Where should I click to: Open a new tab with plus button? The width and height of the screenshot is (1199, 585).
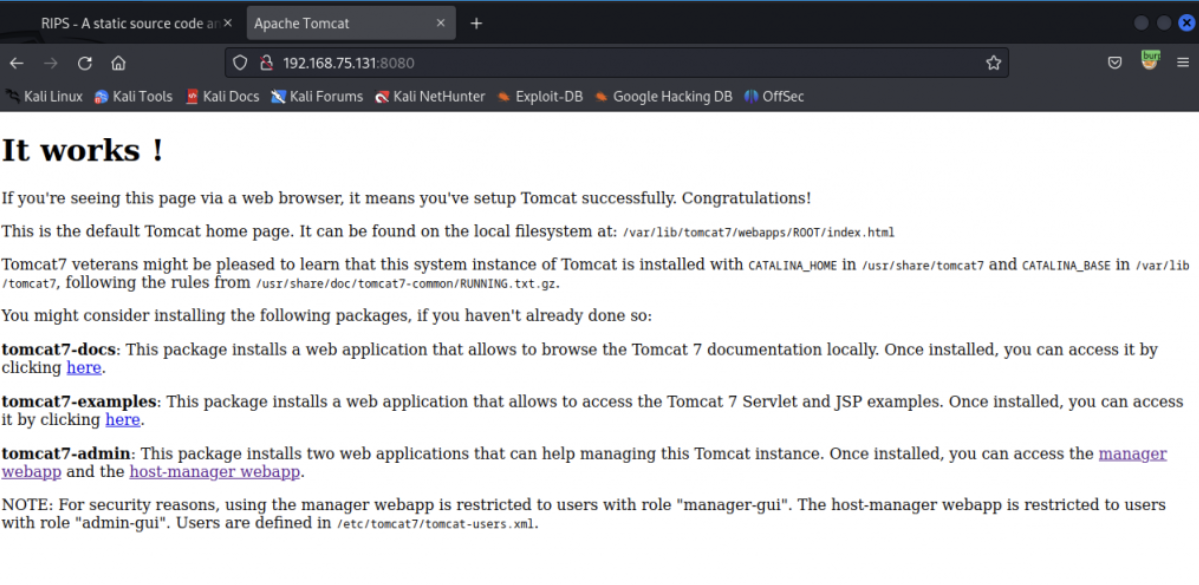476,24
